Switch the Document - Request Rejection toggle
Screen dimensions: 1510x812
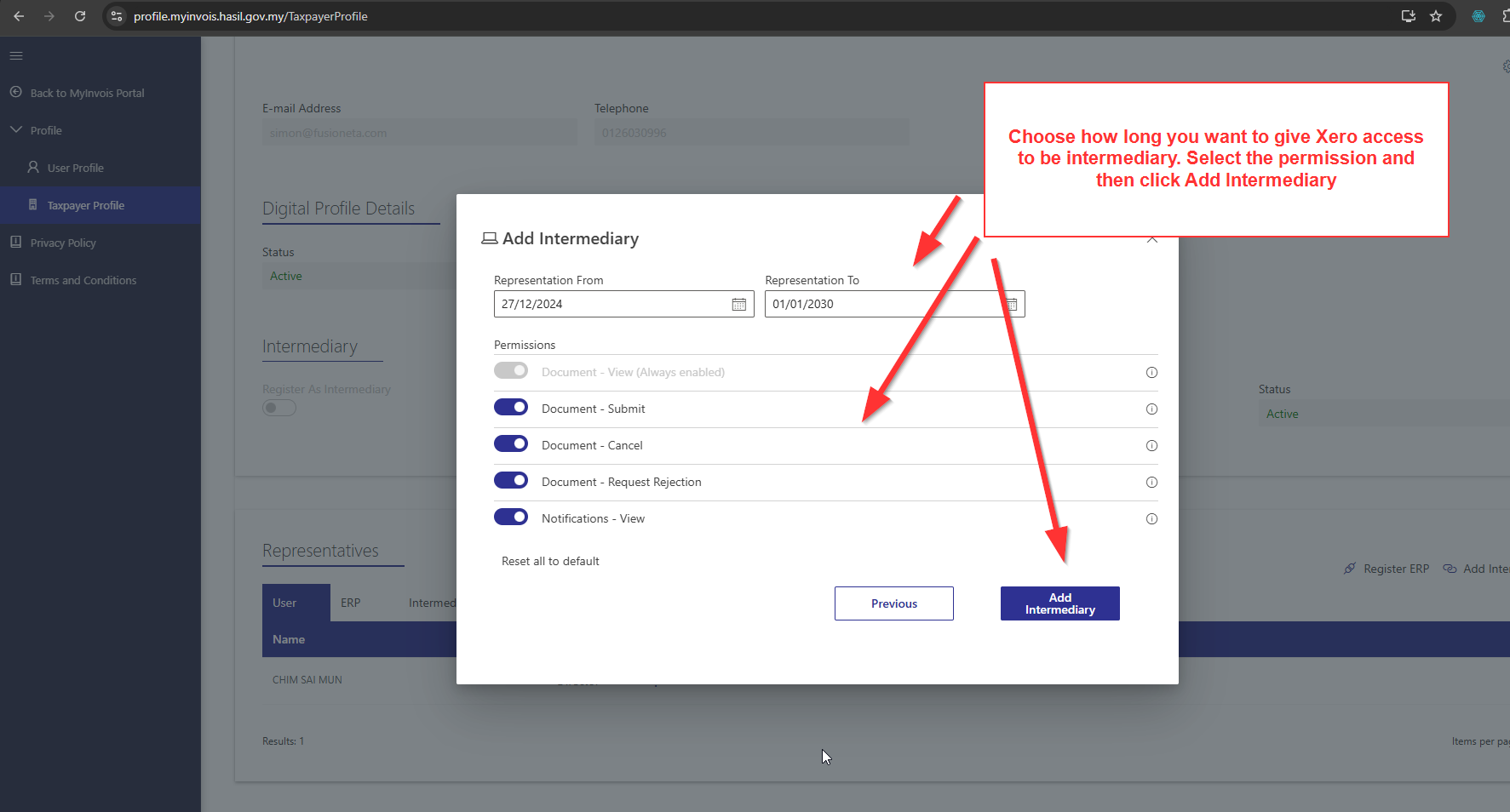click(511, 481)
